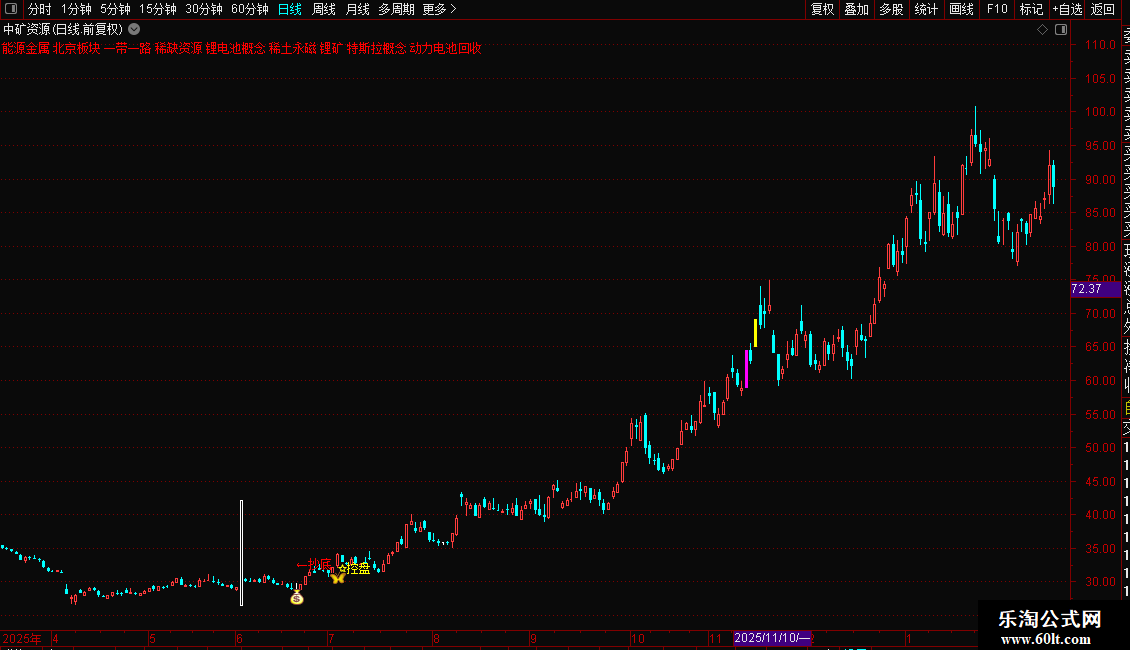Click the yellow highlighted candlestick
Viewport: 1130px width, 650px height.
pyautogui.click(x=755, y=333)
